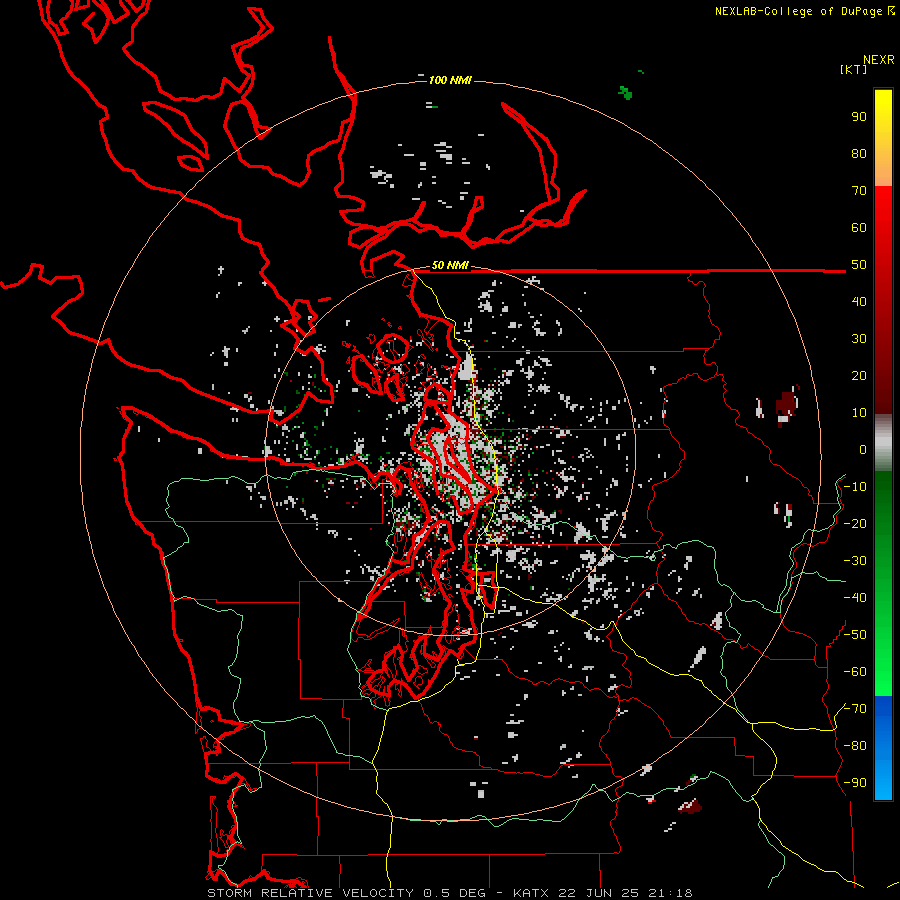Pick the -60 value on velocity scale
900x900 pixels.
855,672
